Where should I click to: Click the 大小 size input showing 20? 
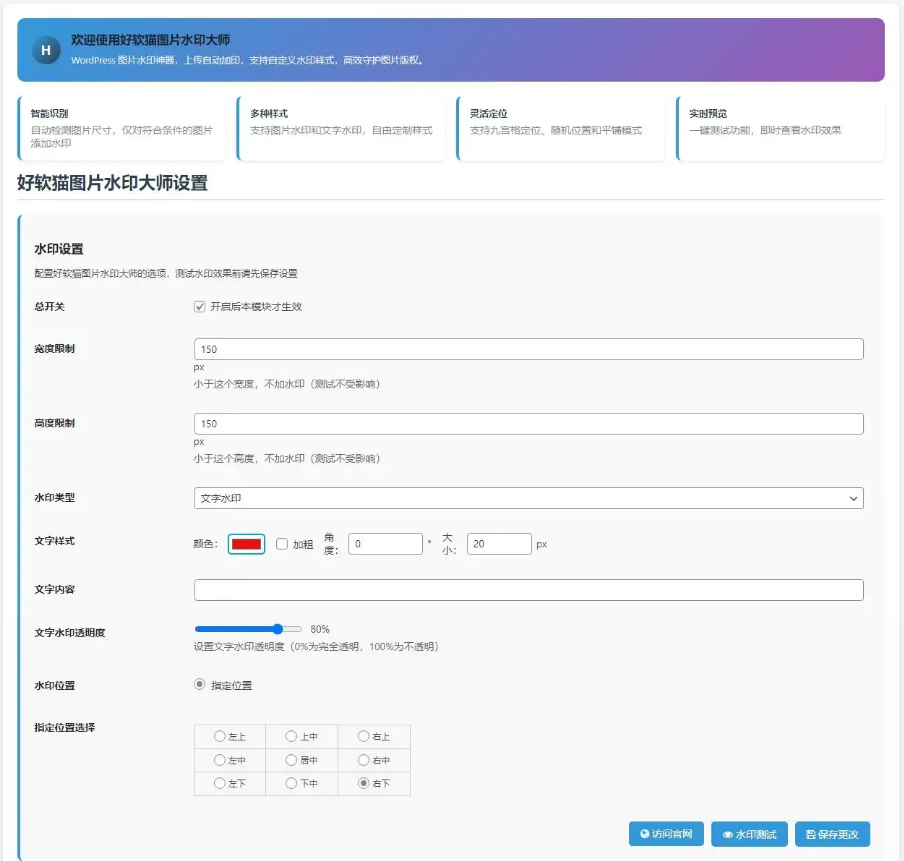pyautogui.click(x=500, y=543)
